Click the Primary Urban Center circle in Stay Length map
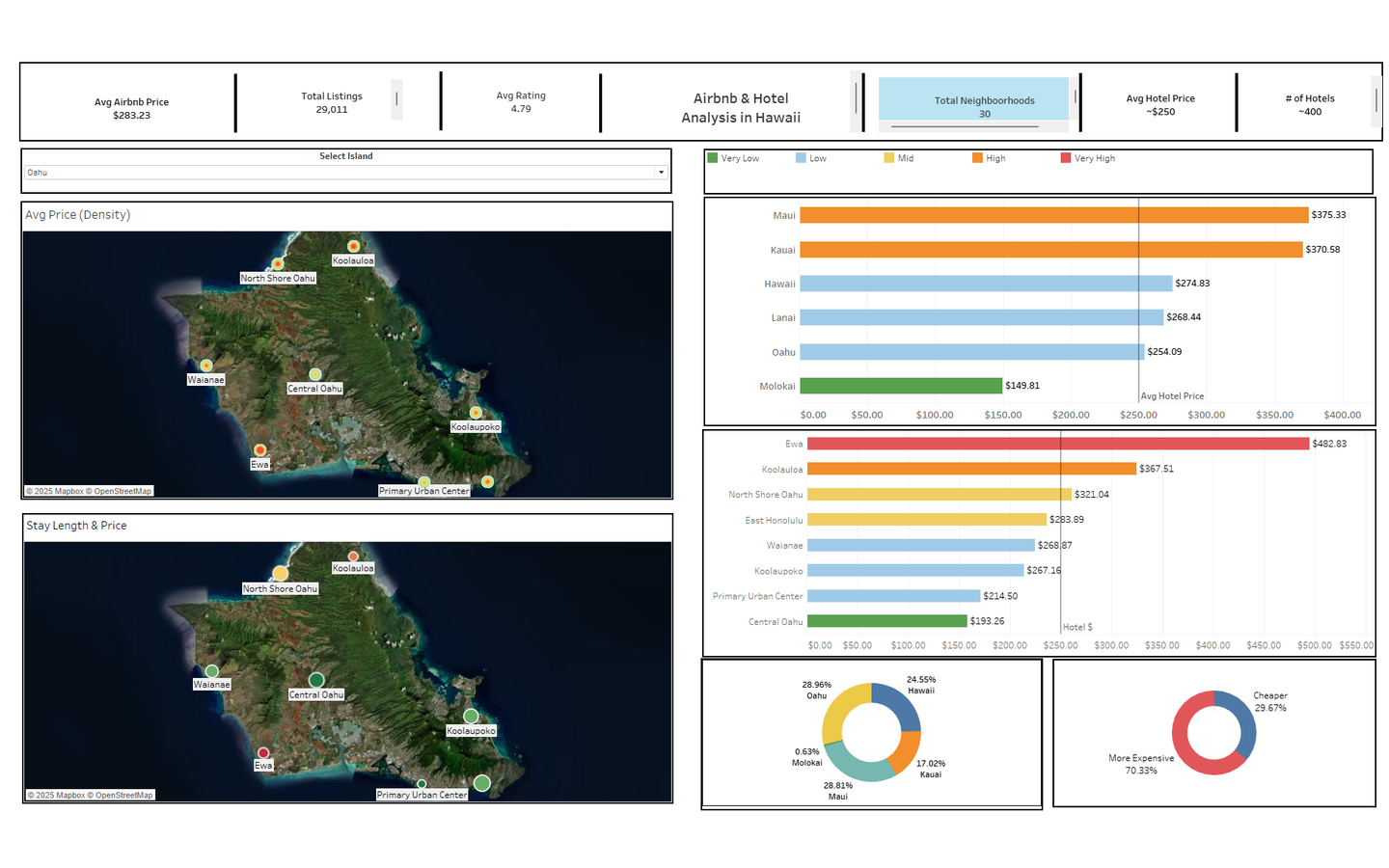Image resolution: width=1389 pixels, height=868 pixels. pyautogui.click(x=422, y=784)
